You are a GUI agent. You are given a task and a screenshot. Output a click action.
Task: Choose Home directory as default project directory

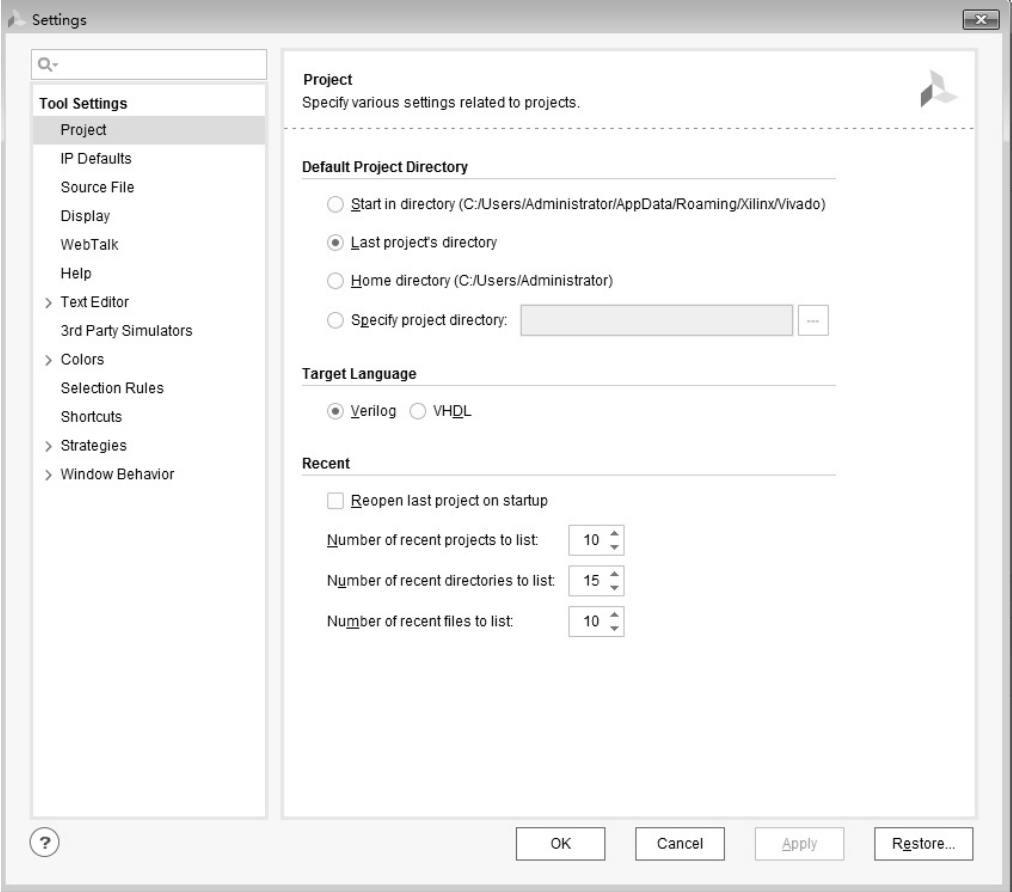[x=335, y=281]
